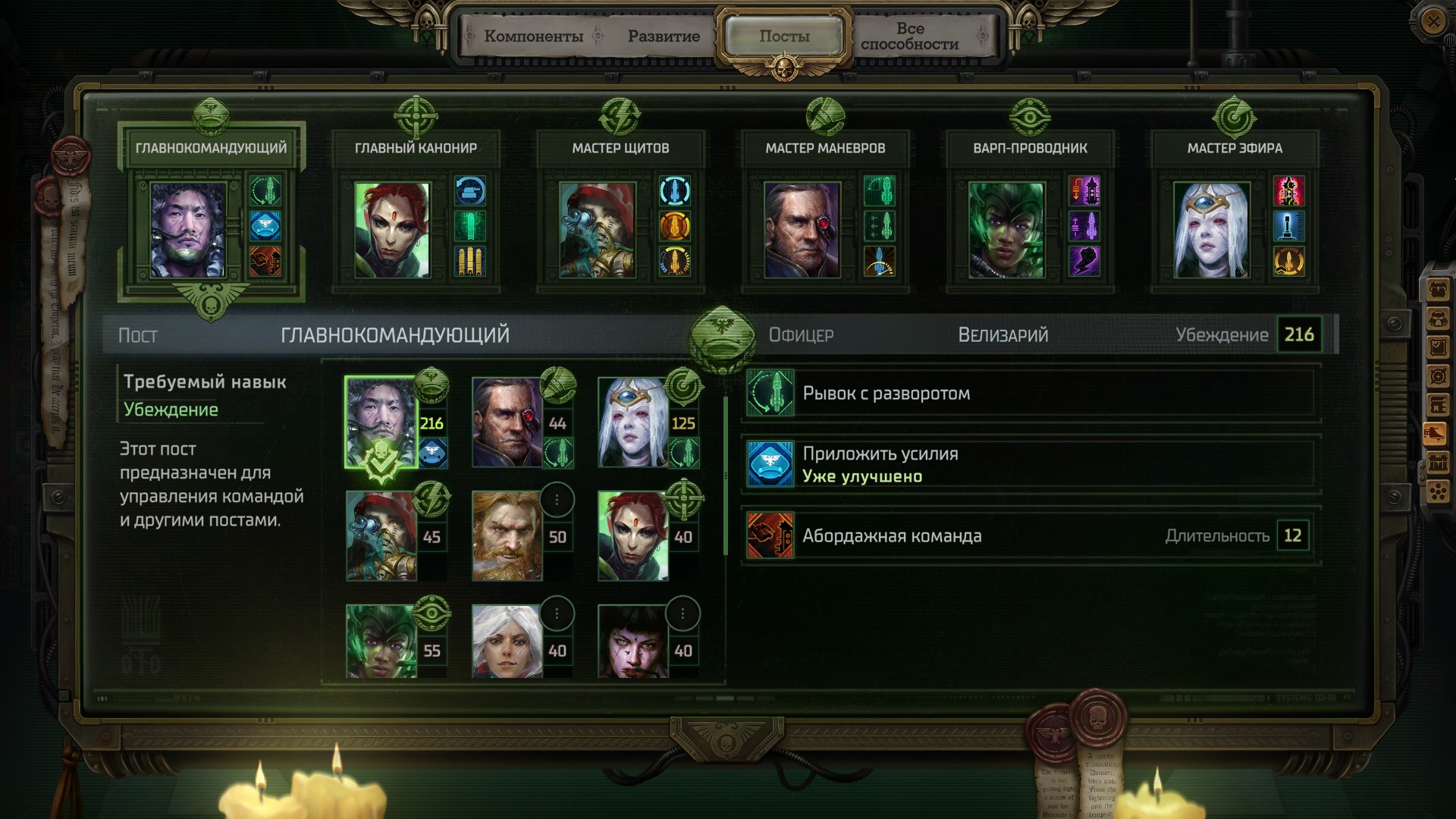Open options dots on dark-haired officer 40
The height and width of the screenshot is (819, 1456).
[x=682, y=613]
